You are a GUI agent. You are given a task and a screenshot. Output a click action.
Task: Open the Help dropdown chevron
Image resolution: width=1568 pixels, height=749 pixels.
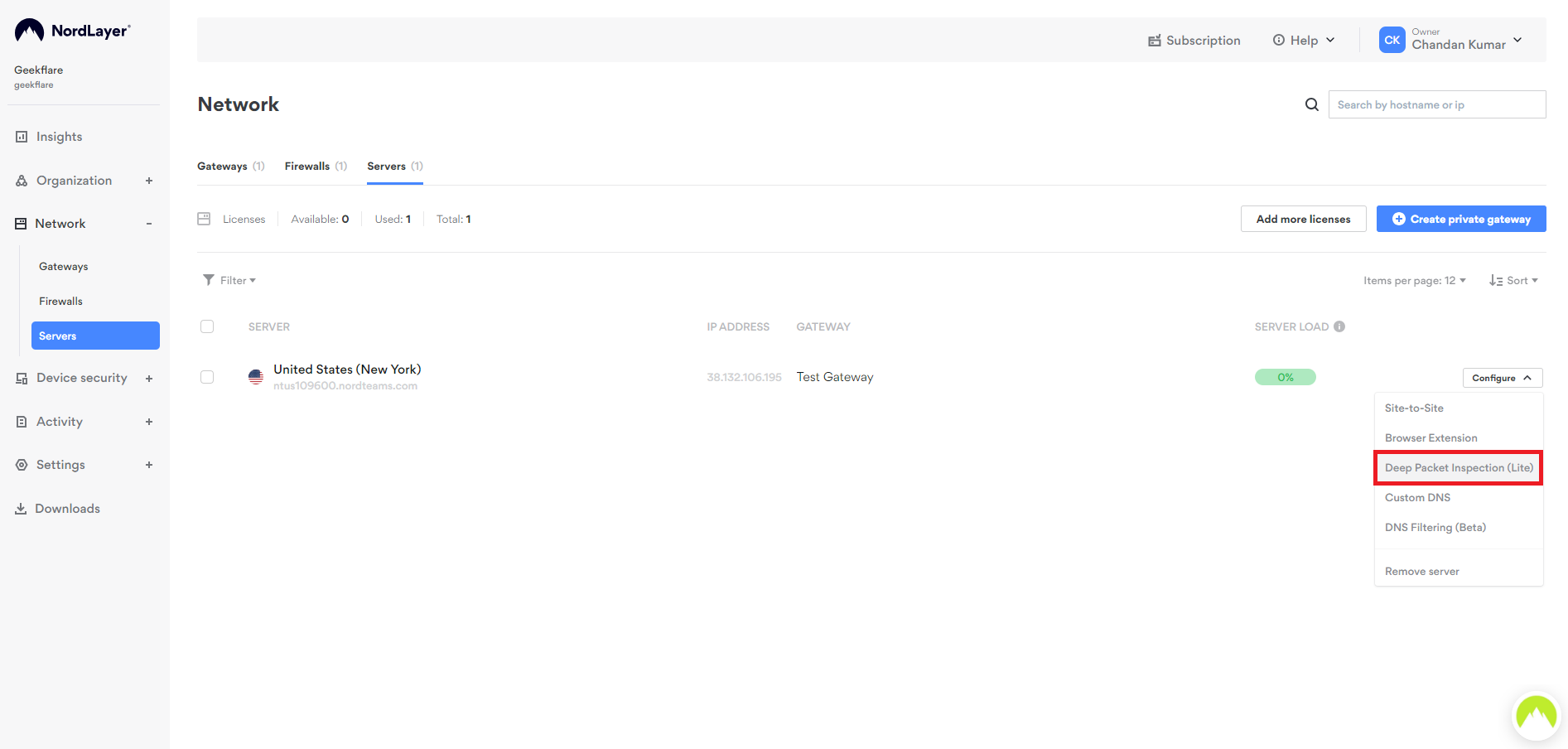(x=1330, y=40)
